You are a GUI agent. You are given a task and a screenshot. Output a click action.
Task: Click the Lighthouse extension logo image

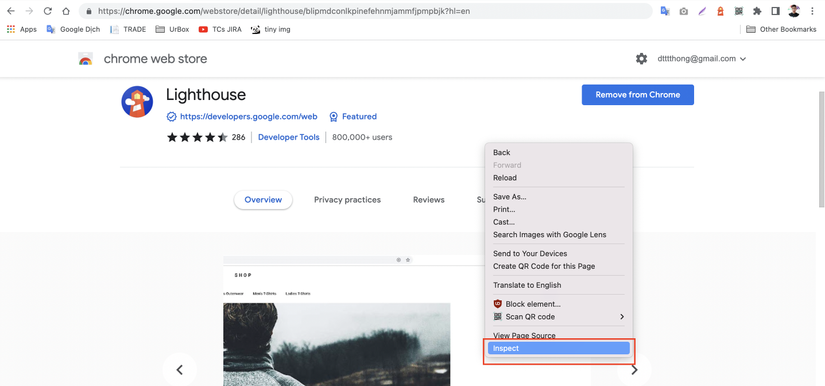pyautogui.click(x=137, y=101)
